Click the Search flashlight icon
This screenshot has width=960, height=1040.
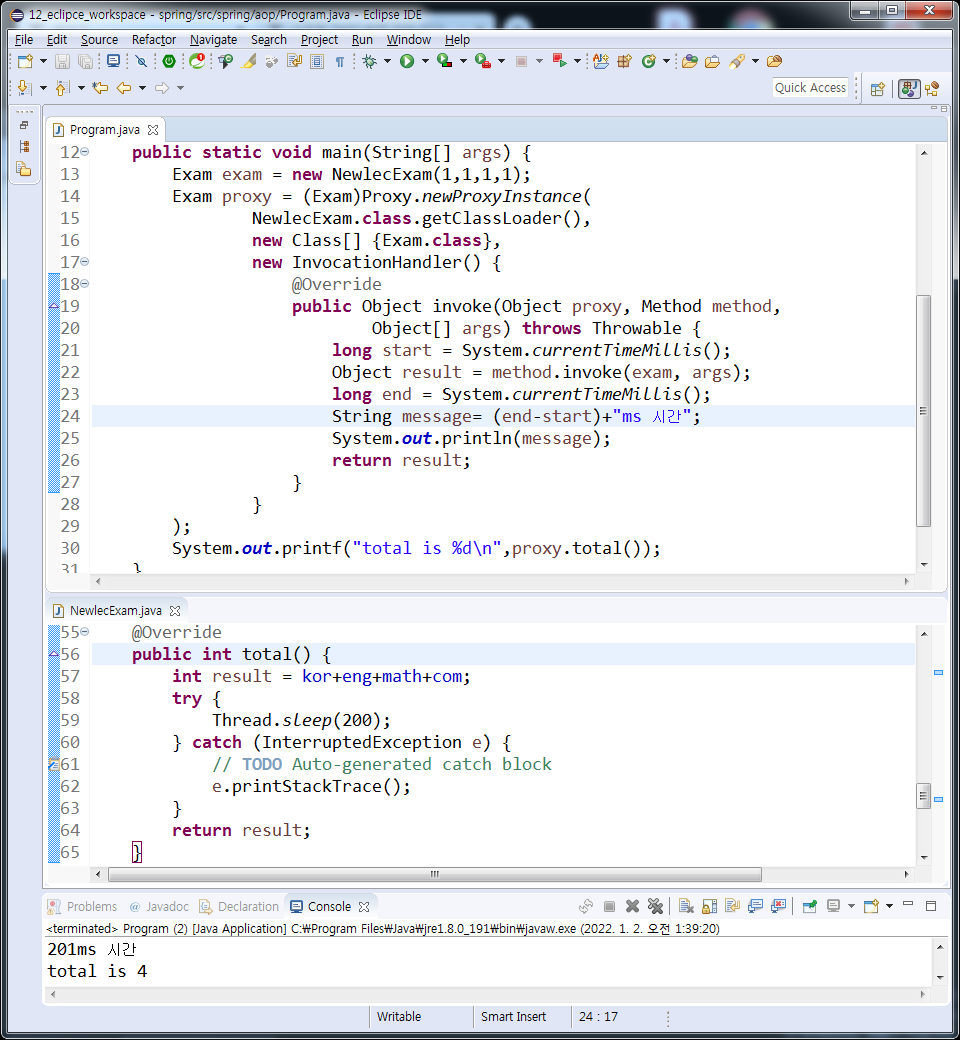736,62
